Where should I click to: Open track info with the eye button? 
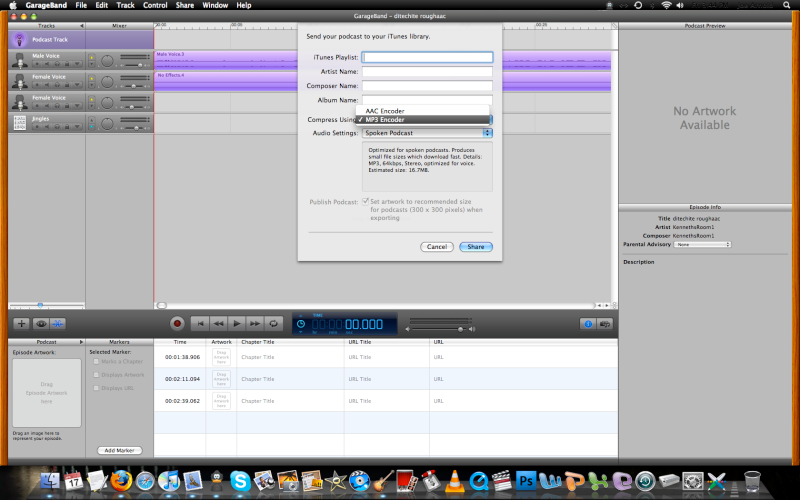click(x=41, y=323)
